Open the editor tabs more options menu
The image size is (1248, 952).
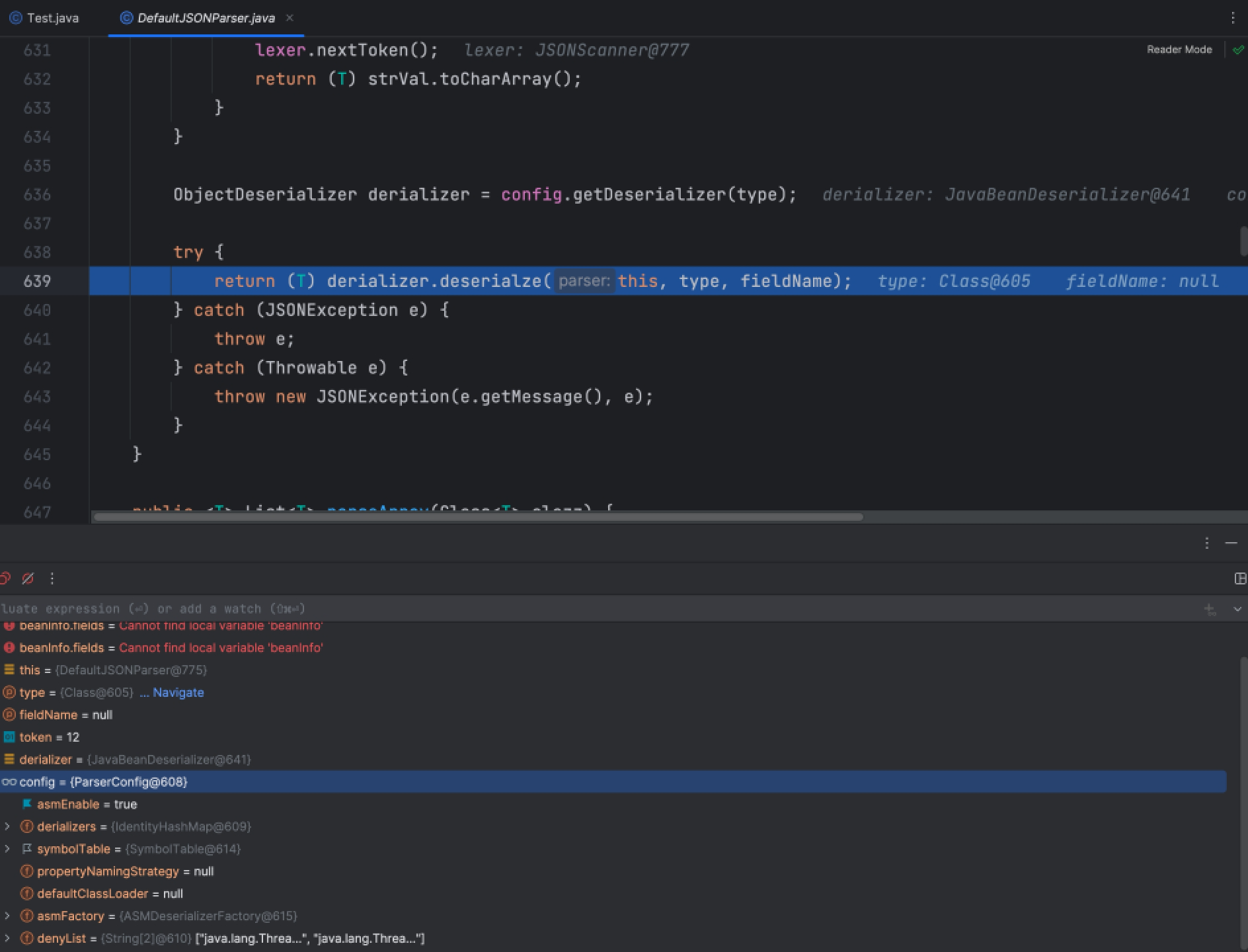[1233, 18]
